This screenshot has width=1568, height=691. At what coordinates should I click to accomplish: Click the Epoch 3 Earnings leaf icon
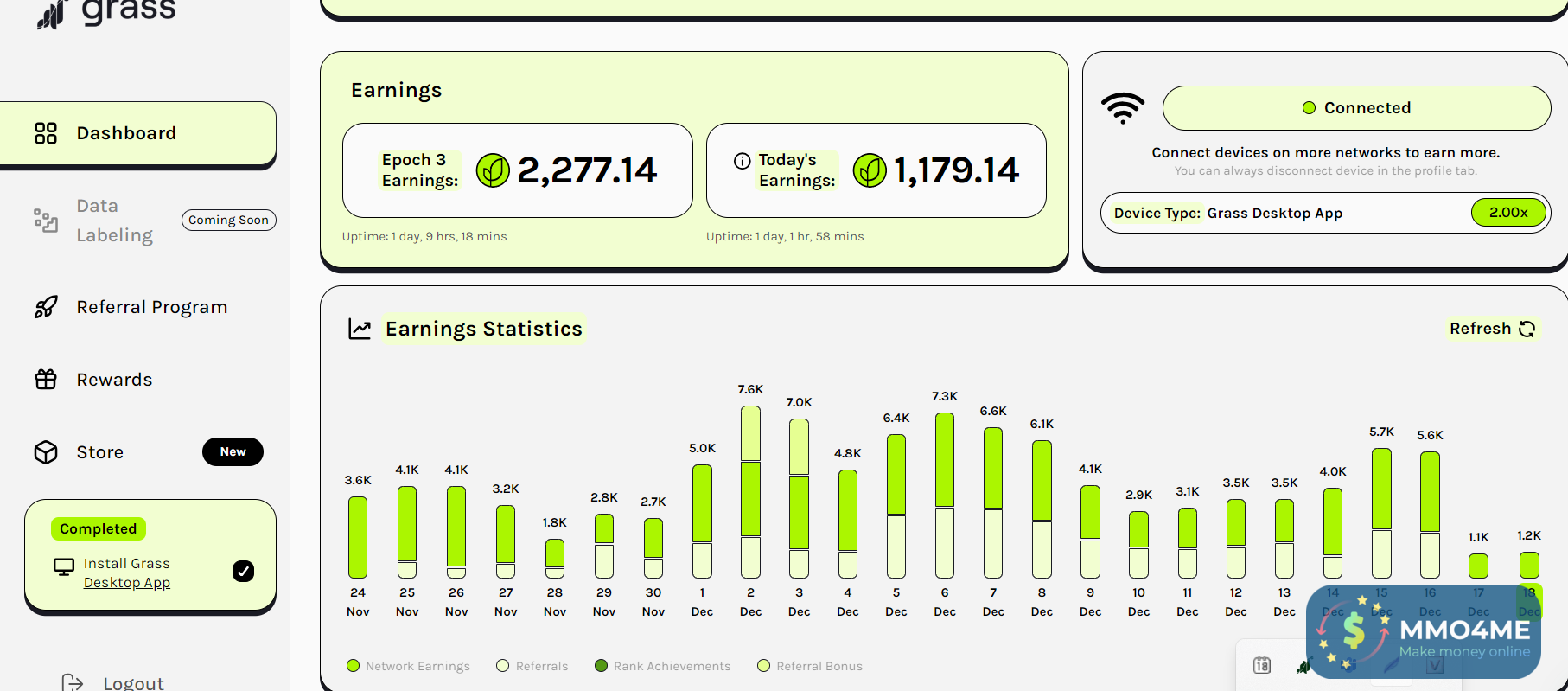pos(493,170)
